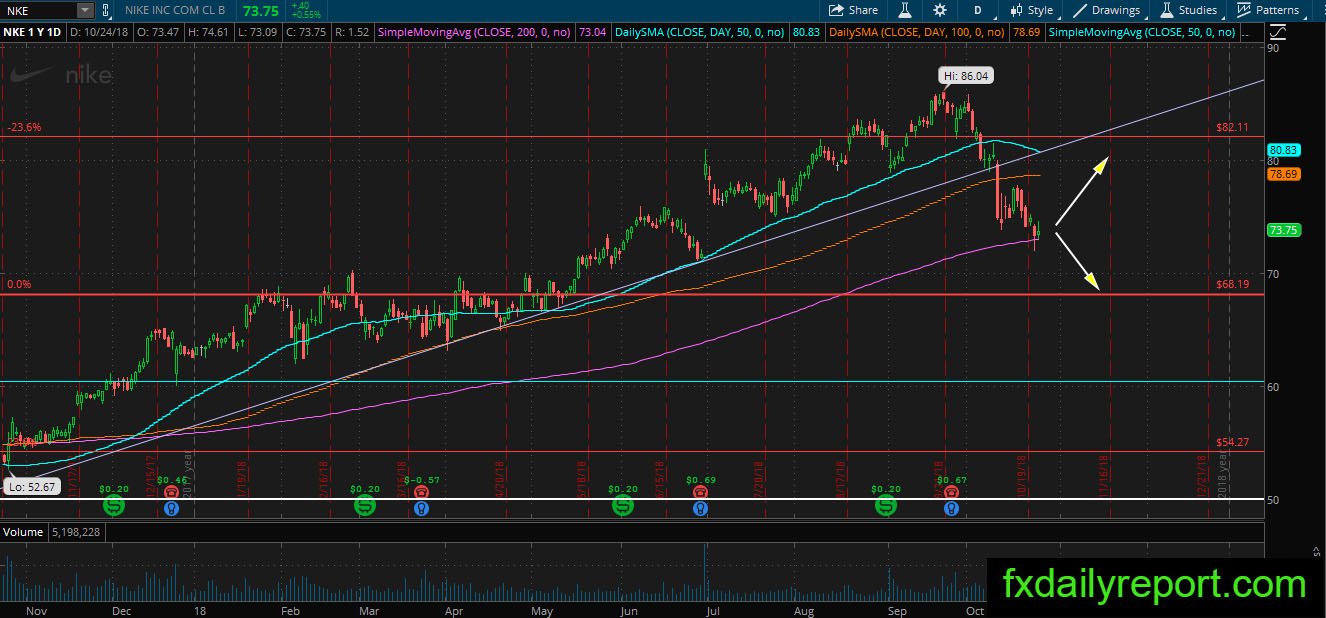Click the 78.69 orange price axis tag
This screenshot has width=1326, height=618.
1283,174
